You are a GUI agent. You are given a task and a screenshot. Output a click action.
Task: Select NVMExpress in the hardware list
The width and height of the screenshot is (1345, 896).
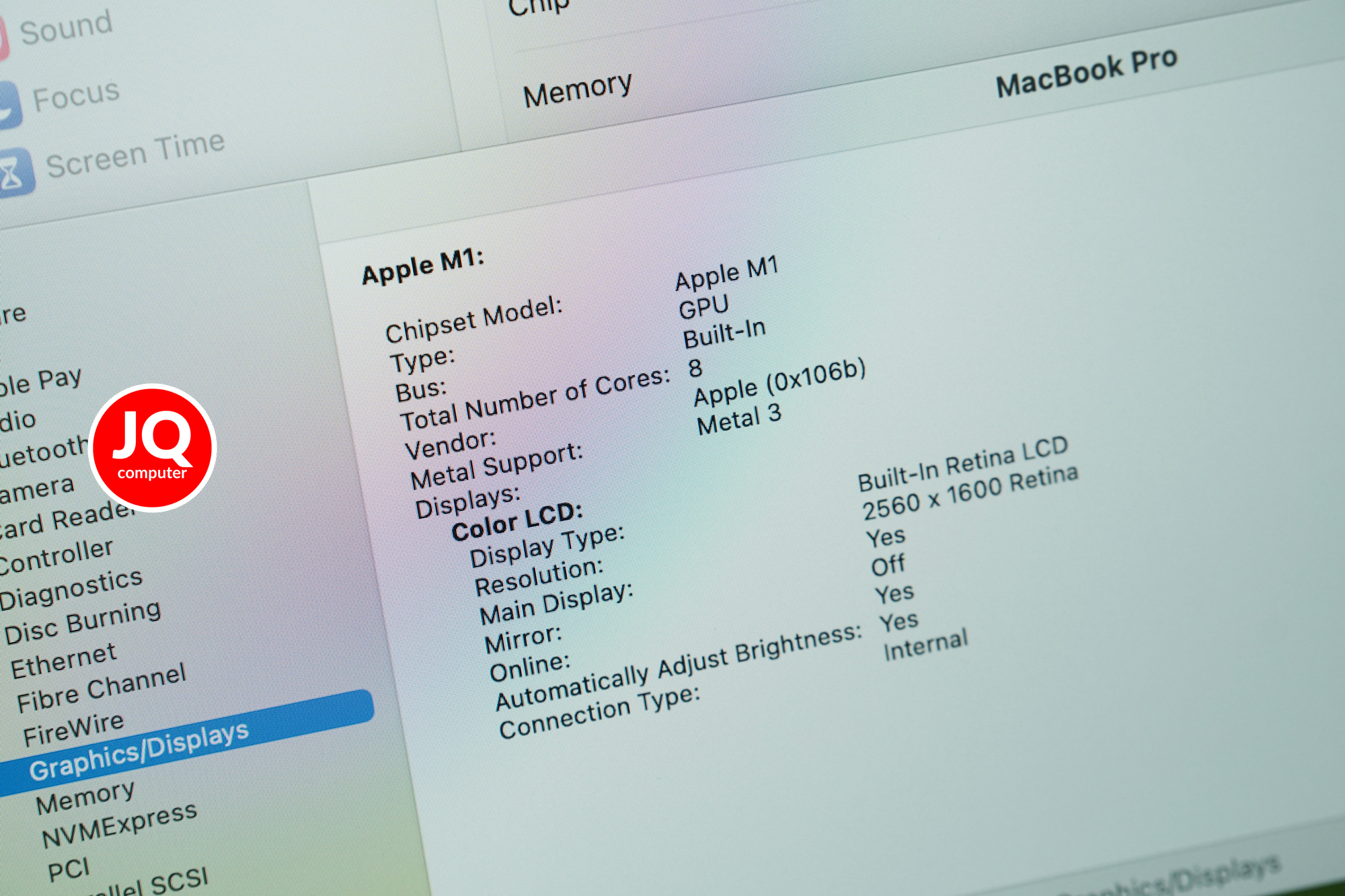(x=120, y=825)
